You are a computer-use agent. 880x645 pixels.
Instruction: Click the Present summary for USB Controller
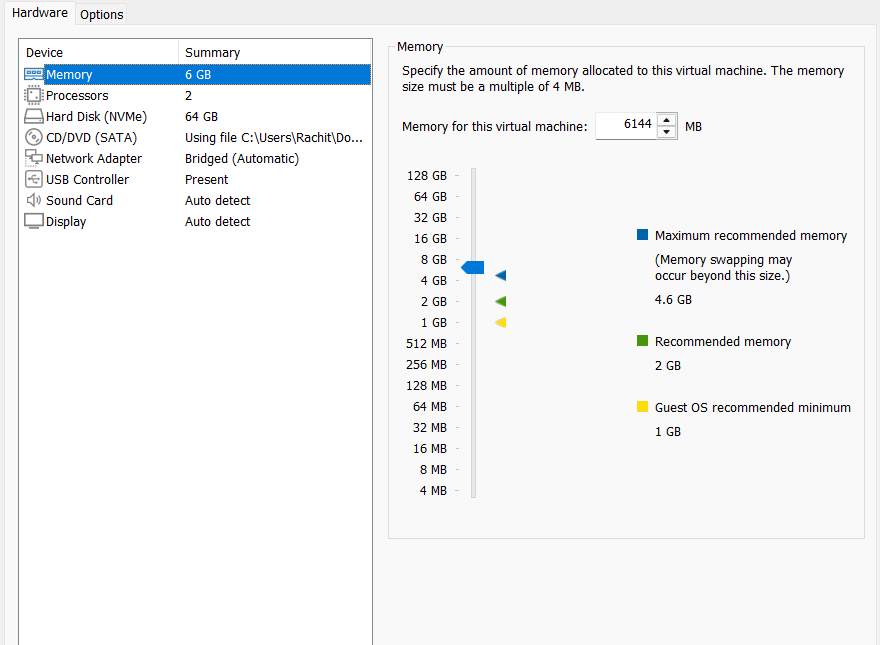point(207,180)
